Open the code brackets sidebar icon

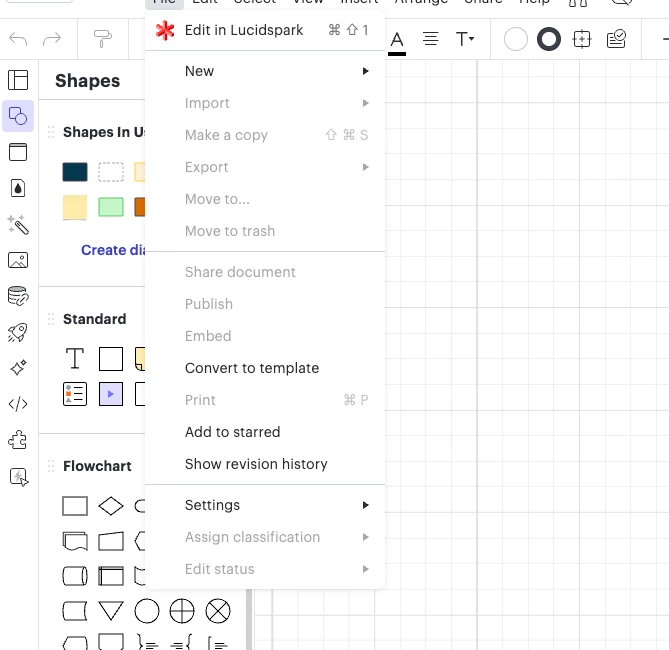pyautogui.click(x=18, y=404)
